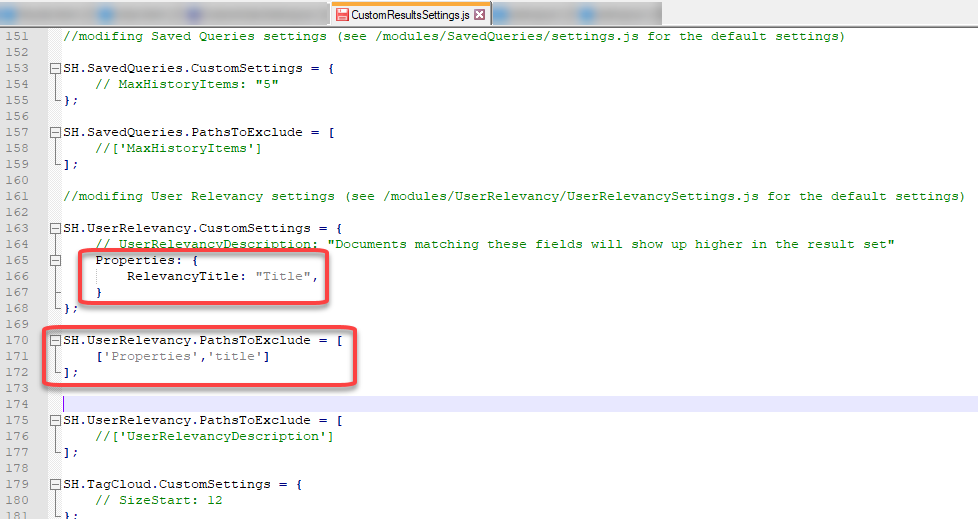Viewport: 978px width, 519px height.
Task: Click the text 'SH.SavedQueries.CustomSettings = {'
Action: point(199,68)
